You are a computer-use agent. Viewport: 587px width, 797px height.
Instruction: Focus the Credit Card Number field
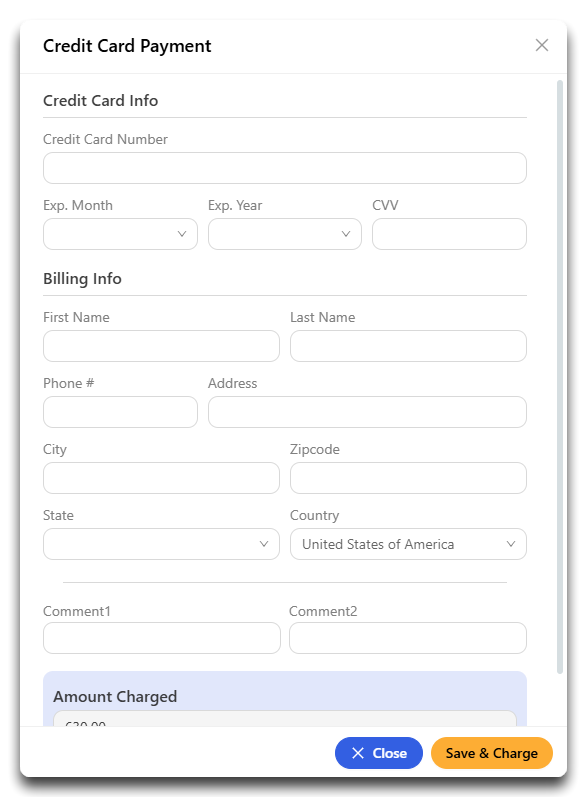pos(285,168)
